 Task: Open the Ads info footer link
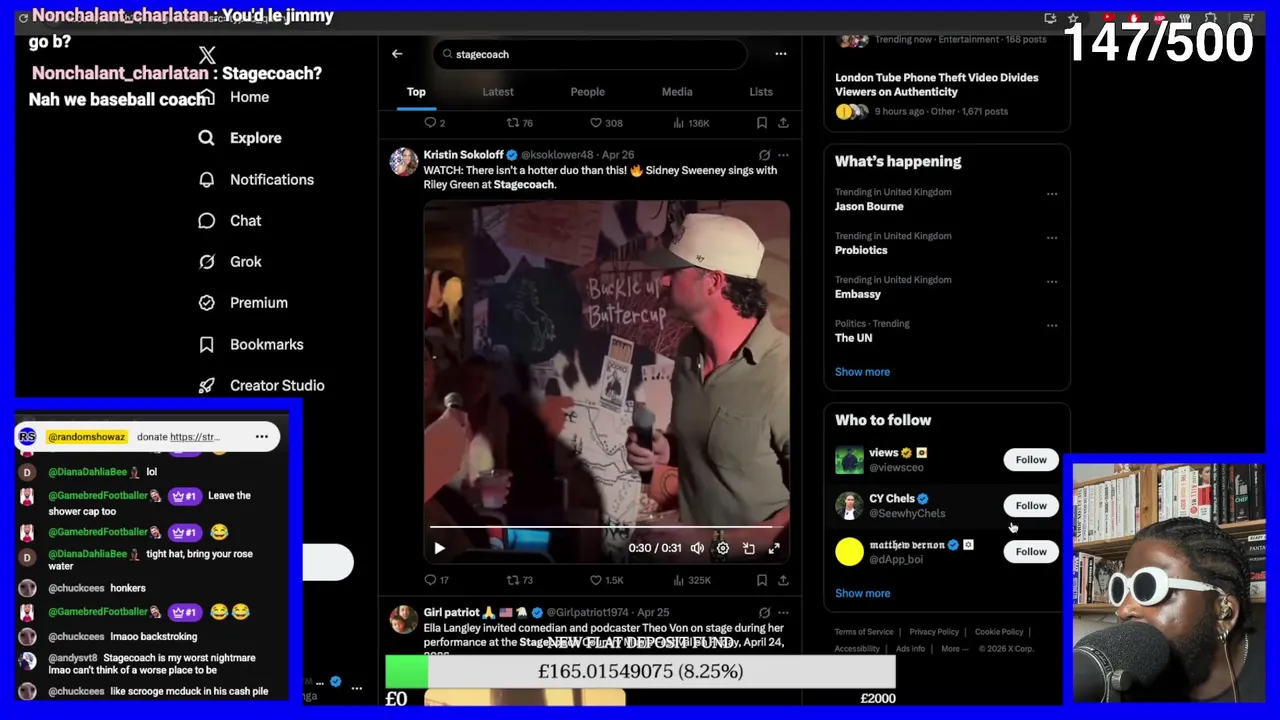(910, 649)
